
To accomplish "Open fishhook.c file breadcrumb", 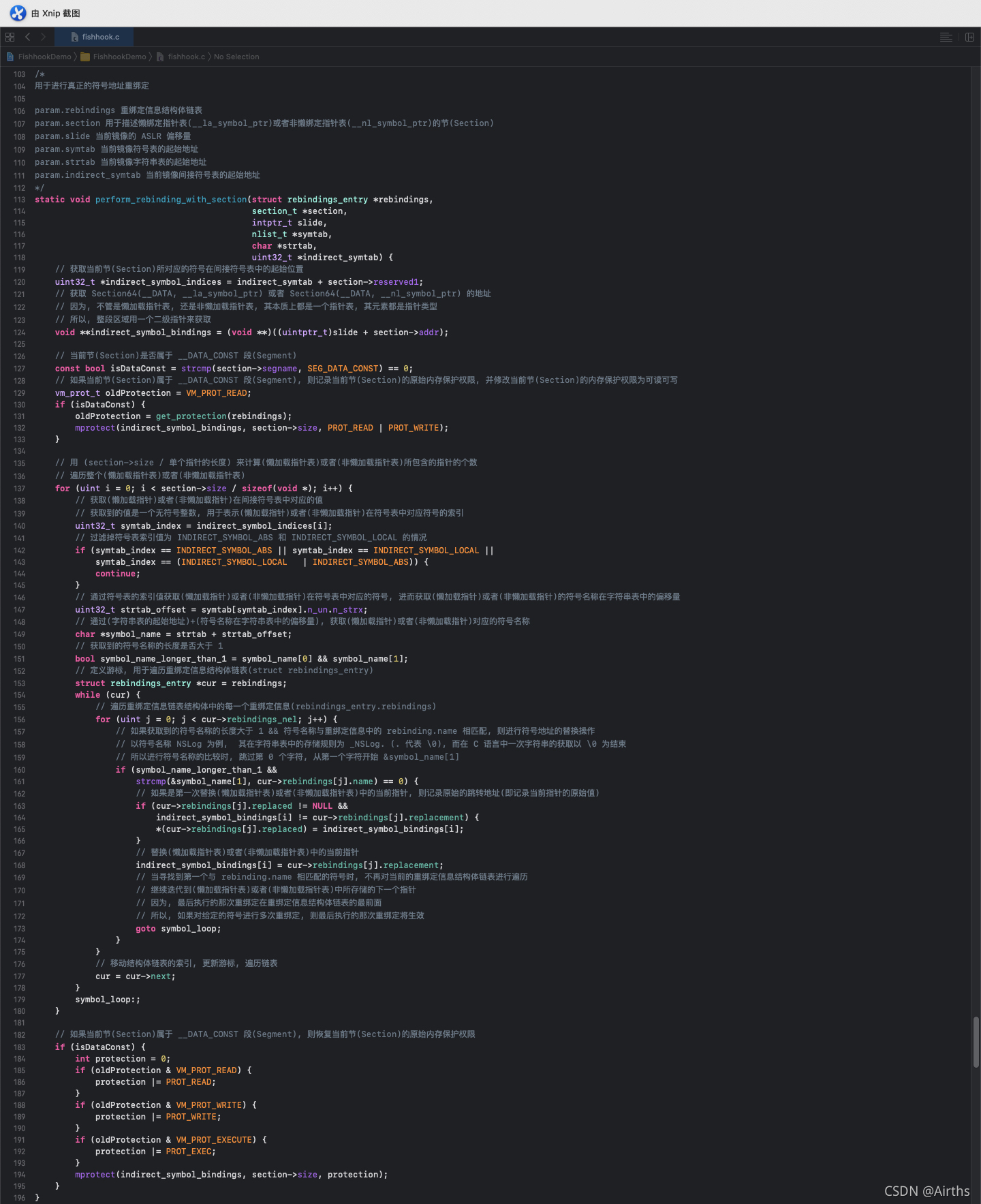I will [x=186, y=57].
